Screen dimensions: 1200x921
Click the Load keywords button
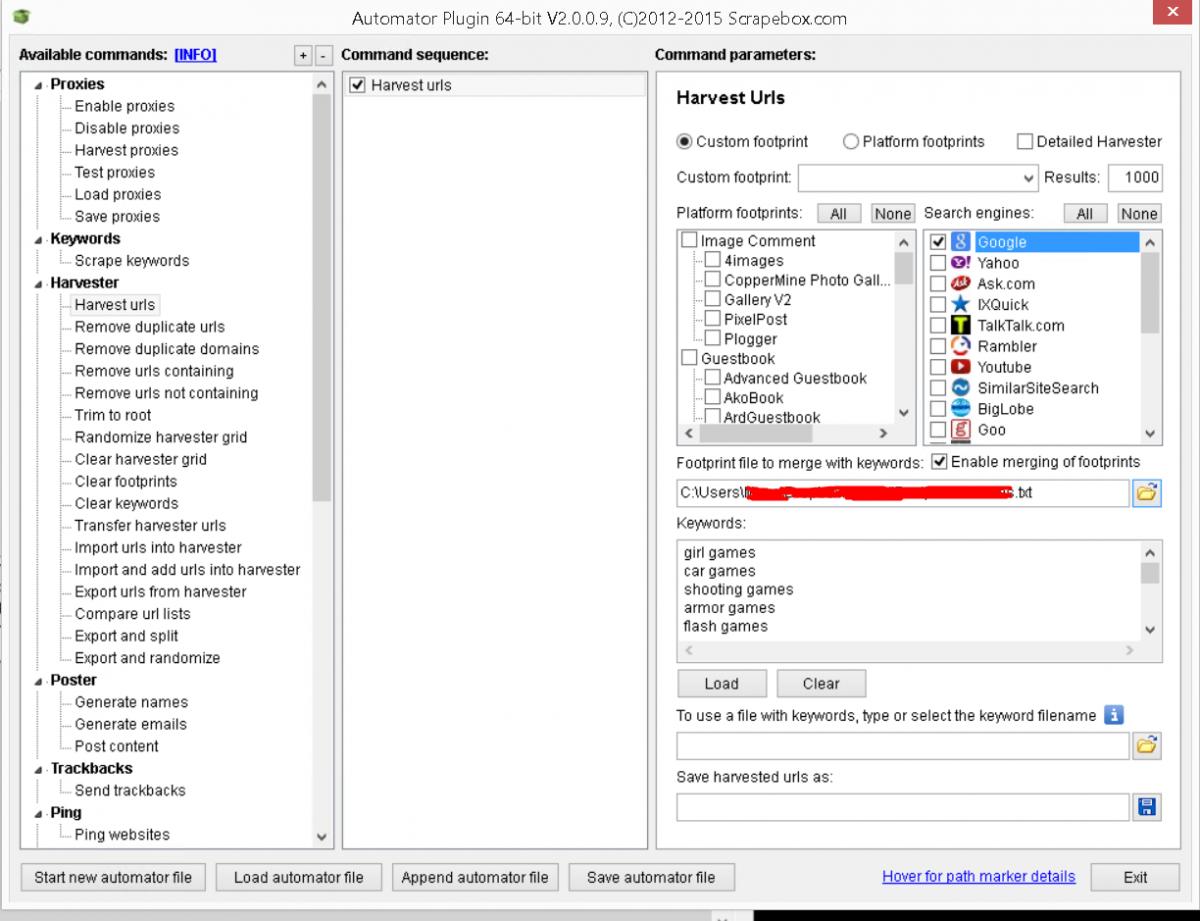point(721,684)
